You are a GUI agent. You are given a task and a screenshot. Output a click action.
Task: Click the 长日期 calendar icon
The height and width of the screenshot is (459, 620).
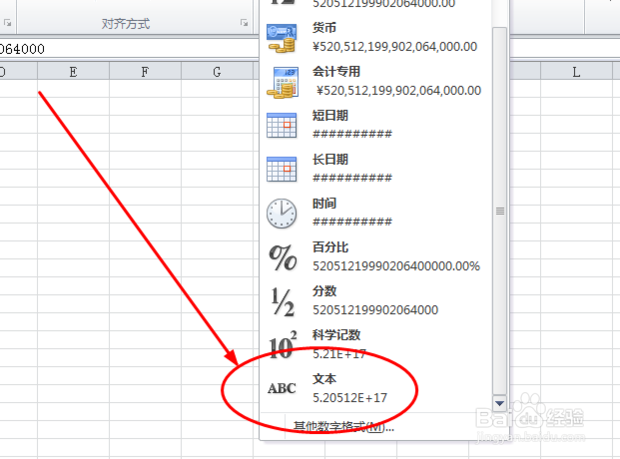coord(282,170)
